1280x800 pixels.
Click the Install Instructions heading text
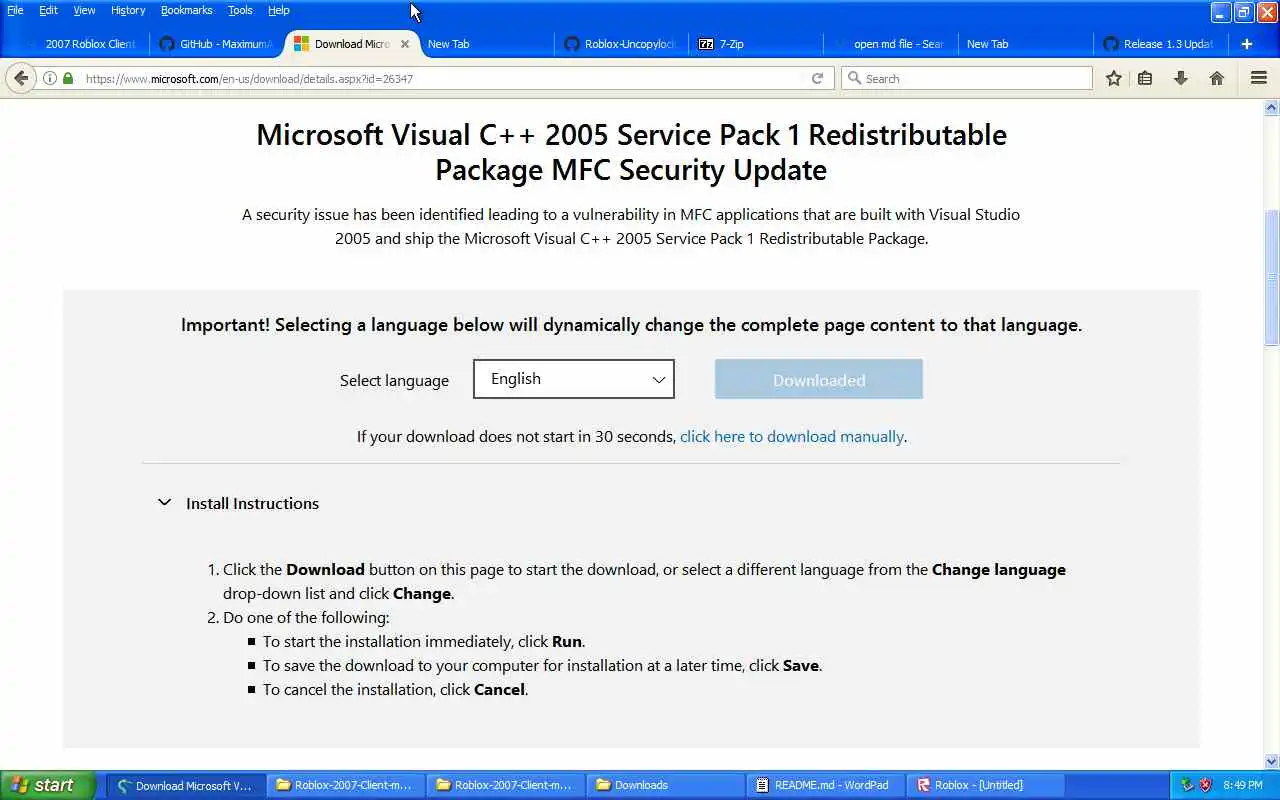point(252,503)
